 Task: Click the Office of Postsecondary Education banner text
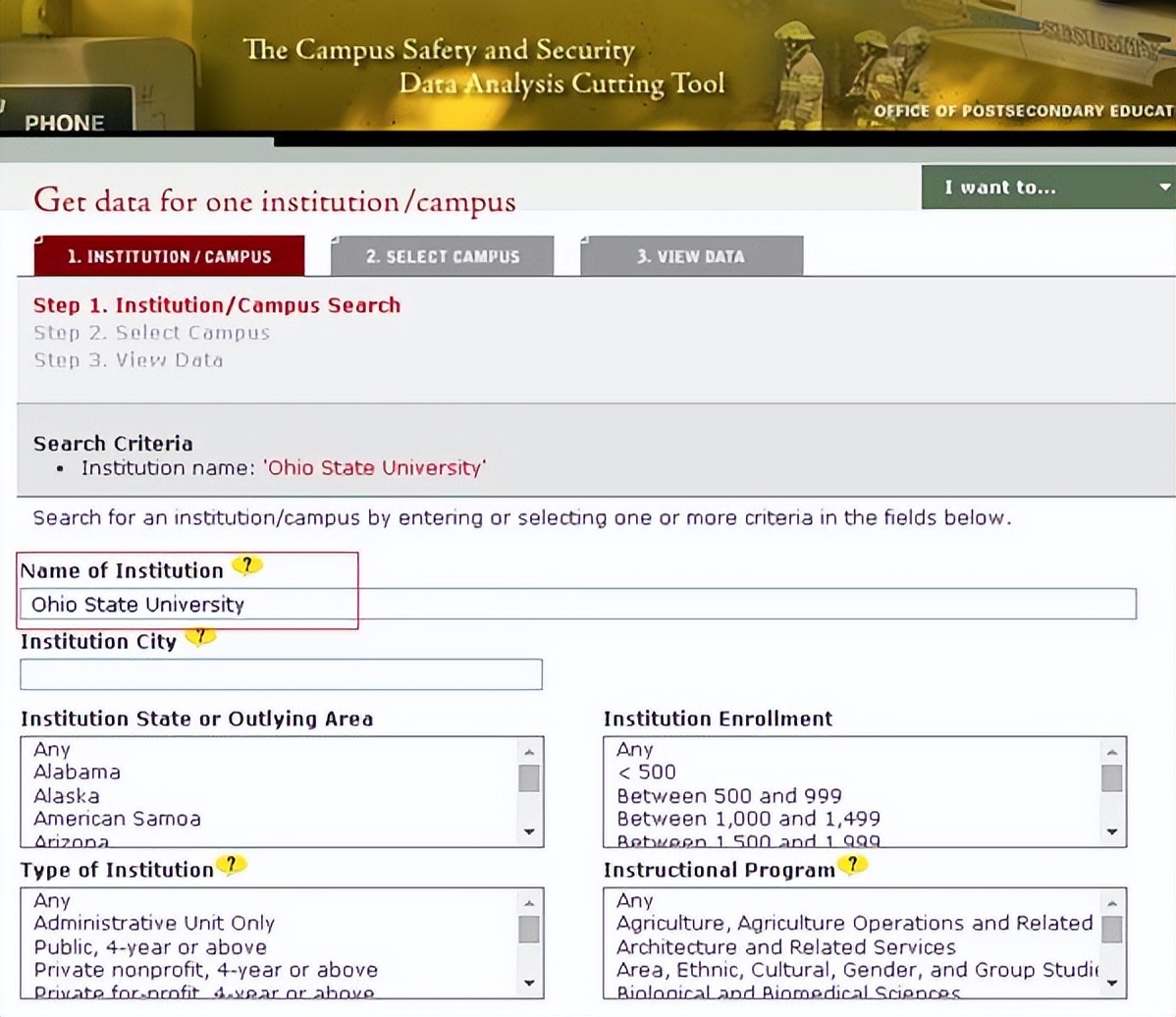pos(1024,111)
